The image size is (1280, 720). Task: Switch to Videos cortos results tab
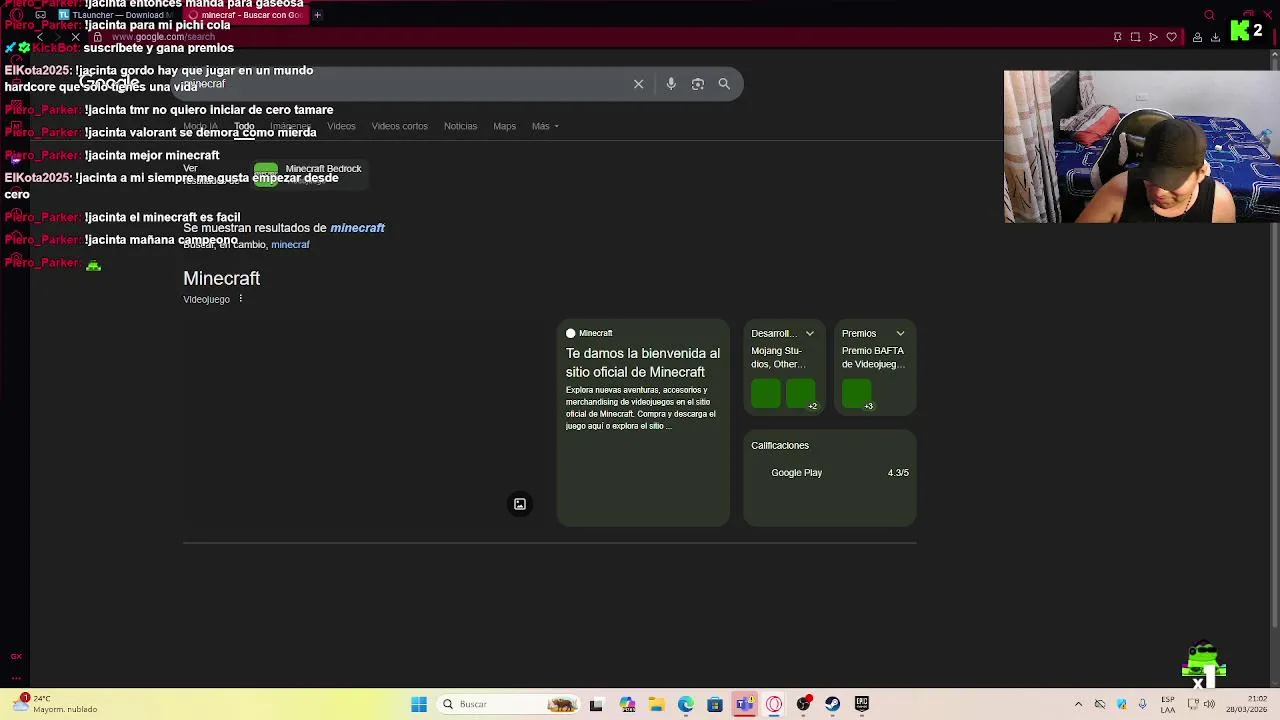(x=399, y=126)
